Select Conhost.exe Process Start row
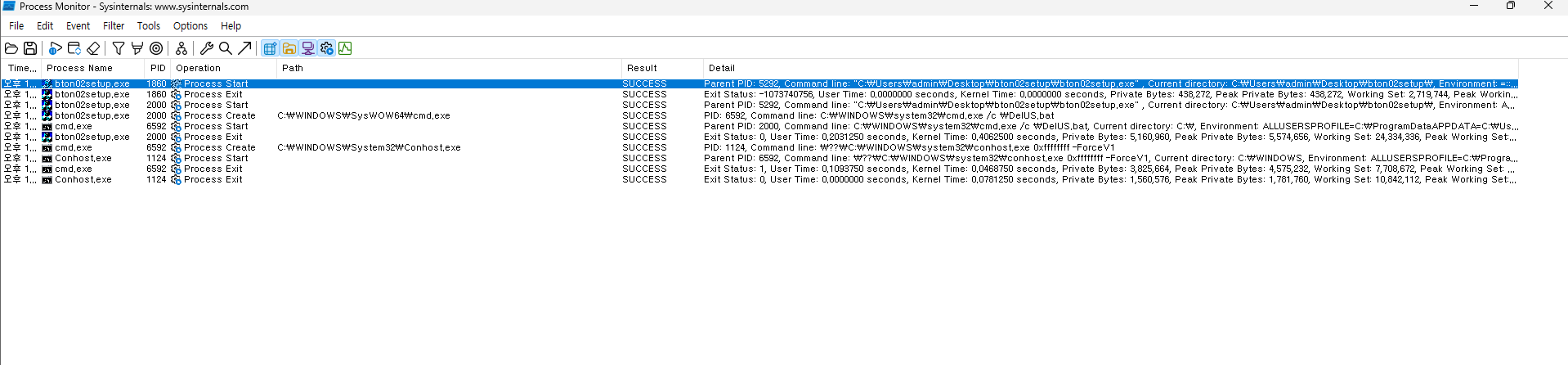 pos(759,158)
